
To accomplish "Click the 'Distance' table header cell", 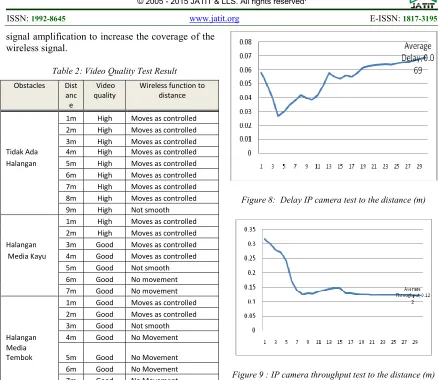I will 71,95.
